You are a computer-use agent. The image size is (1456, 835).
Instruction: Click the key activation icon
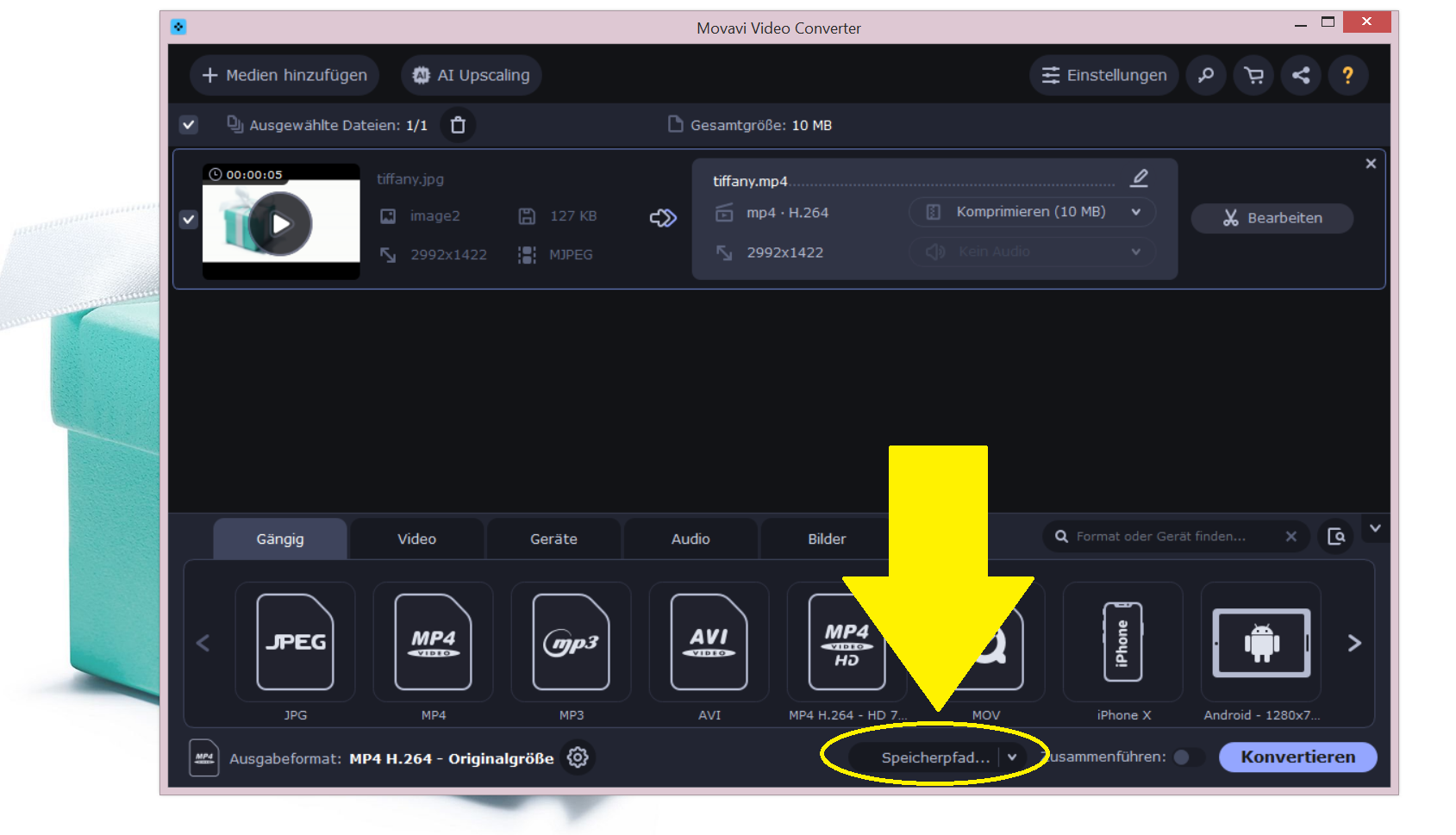(1206, 75)
